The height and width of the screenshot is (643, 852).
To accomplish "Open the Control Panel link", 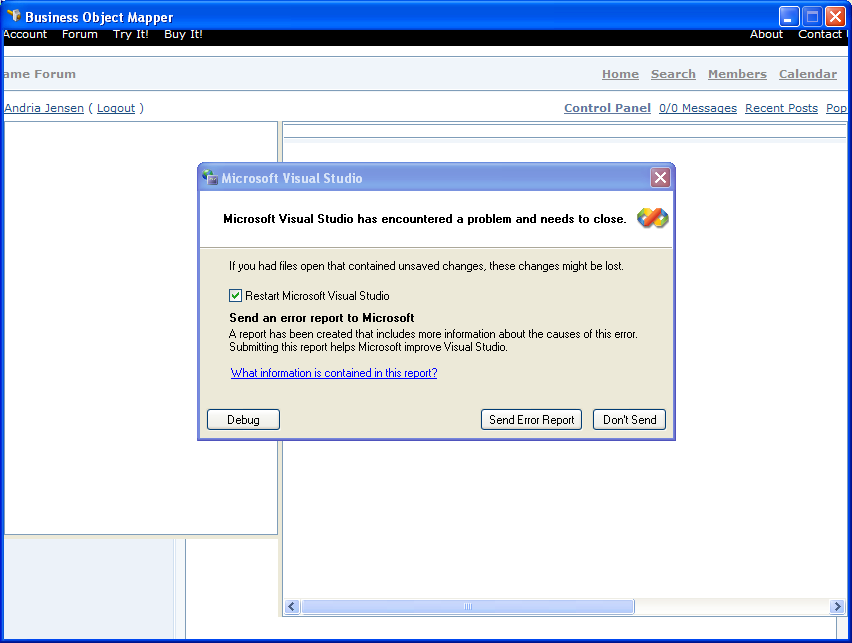I will (607, 108).
